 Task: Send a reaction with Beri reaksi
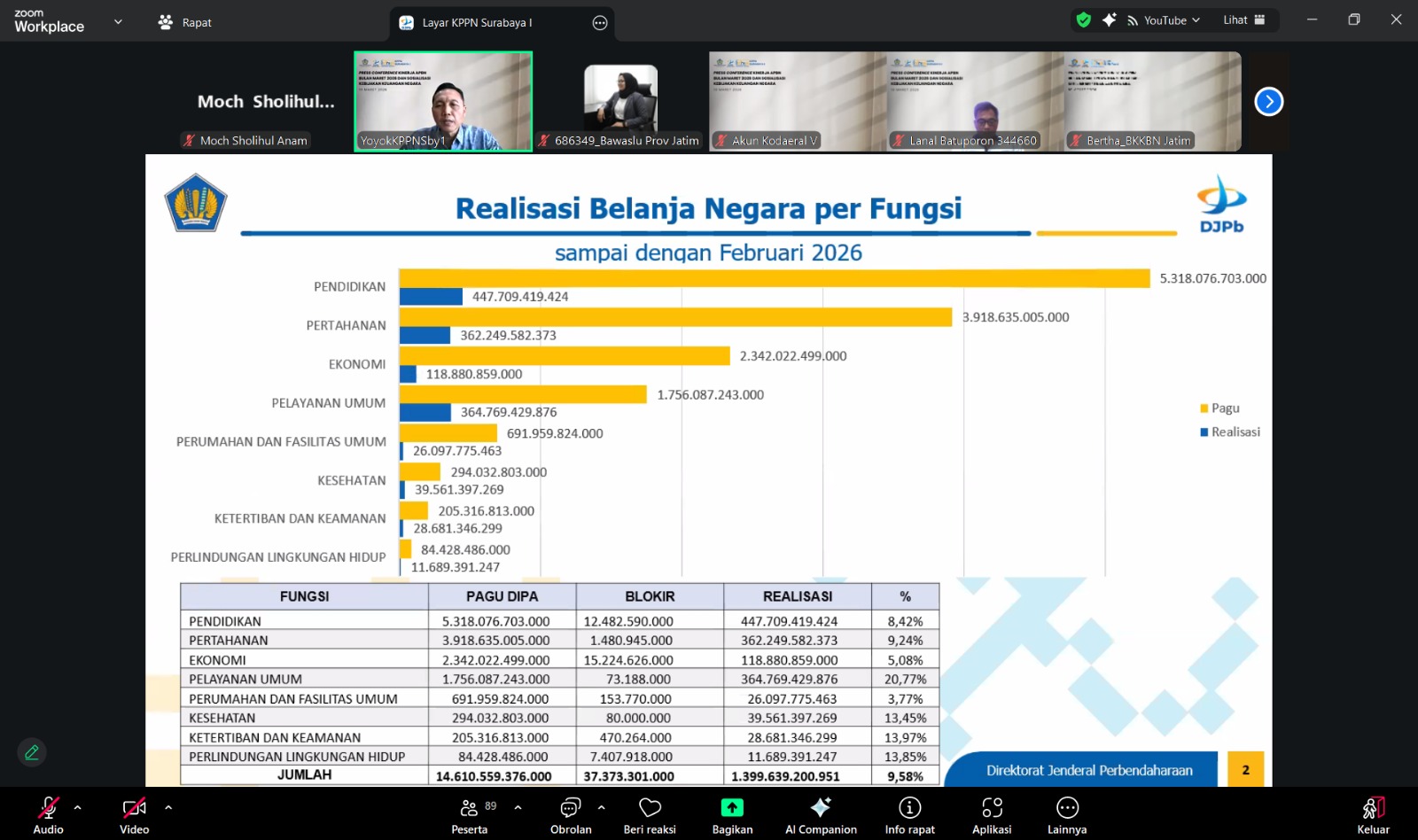[650, 815]
